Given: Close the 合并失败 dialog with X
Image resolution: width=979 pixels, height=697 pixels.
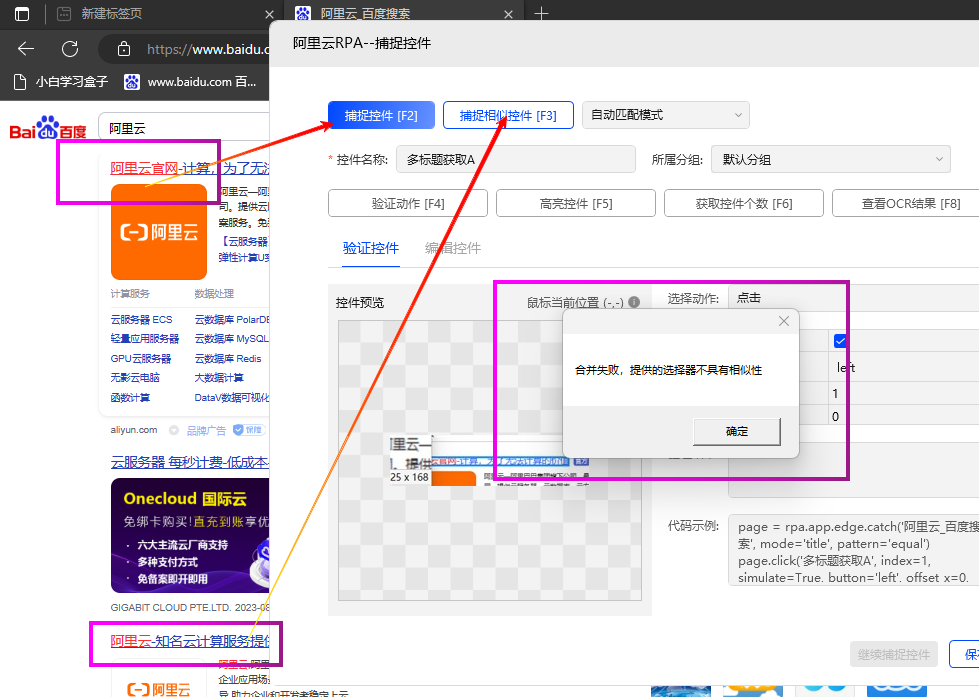Looking at the screenshot, I should tap(784, 321).
